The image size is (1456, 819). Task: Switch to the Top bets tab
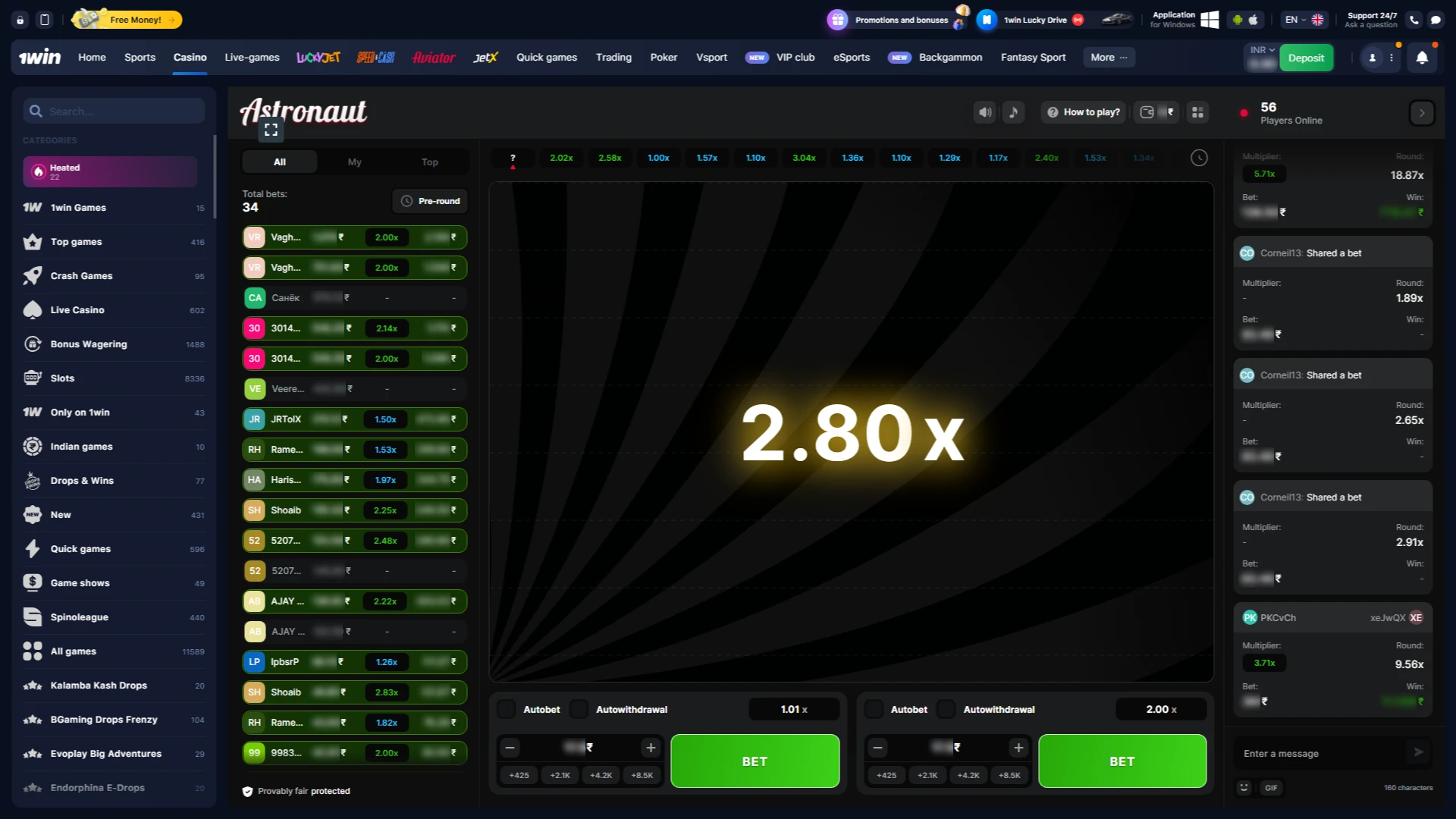pos(430,162)
